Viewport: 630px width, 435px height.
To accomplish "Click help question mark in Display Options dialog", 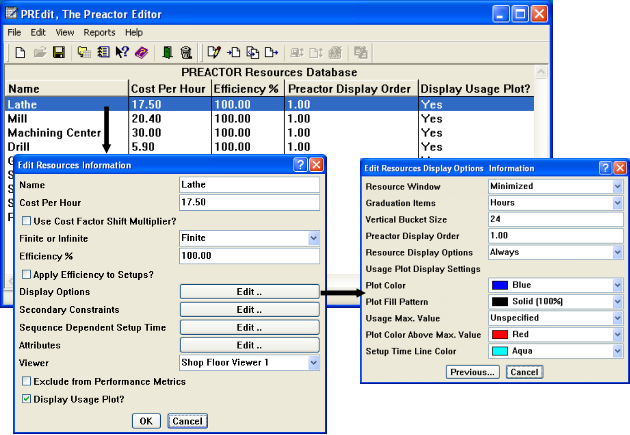I will pyautogui.click(x=605, y=167).
